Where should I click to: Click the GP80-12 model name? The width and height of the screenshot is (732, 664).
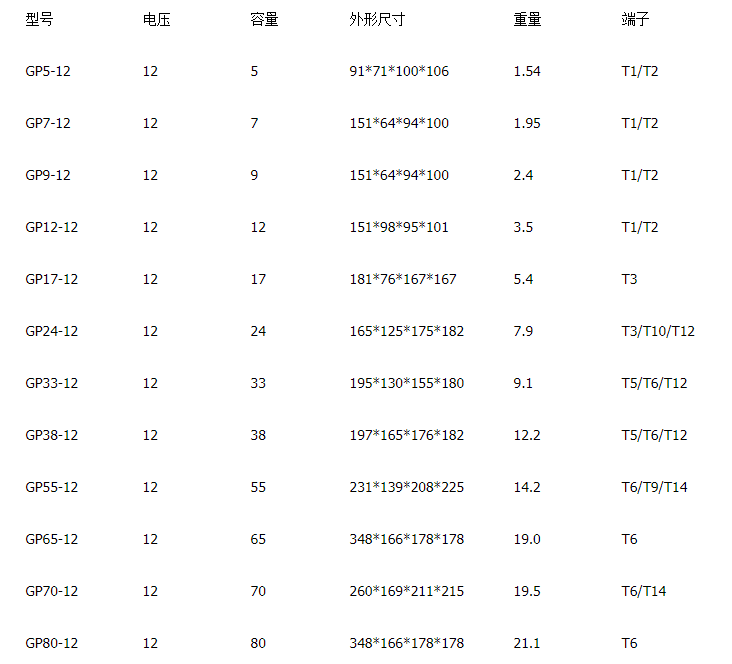(51, 643)
